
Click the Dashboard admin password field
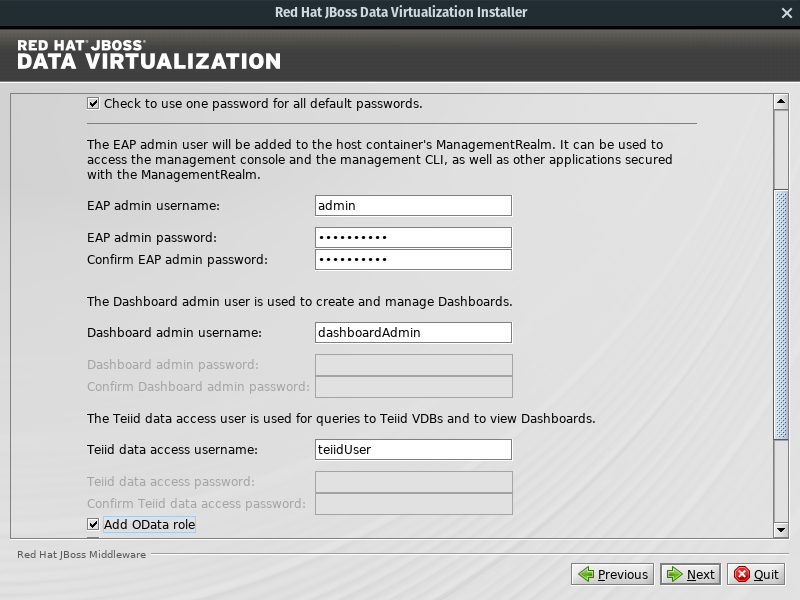click(414, 365)
